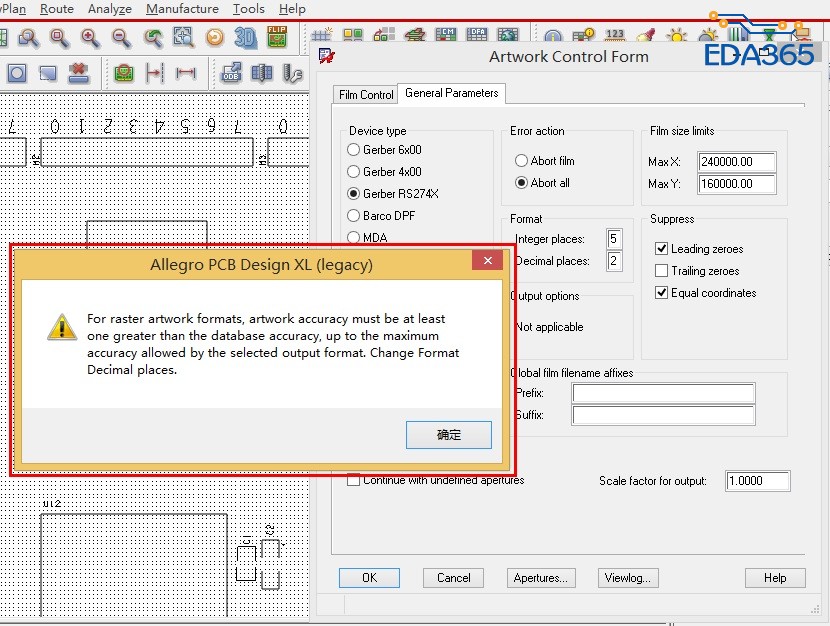Confirm the warning with the 确定 button
Image resolution: width=830 pixels, height=626 pixels.
449,435
